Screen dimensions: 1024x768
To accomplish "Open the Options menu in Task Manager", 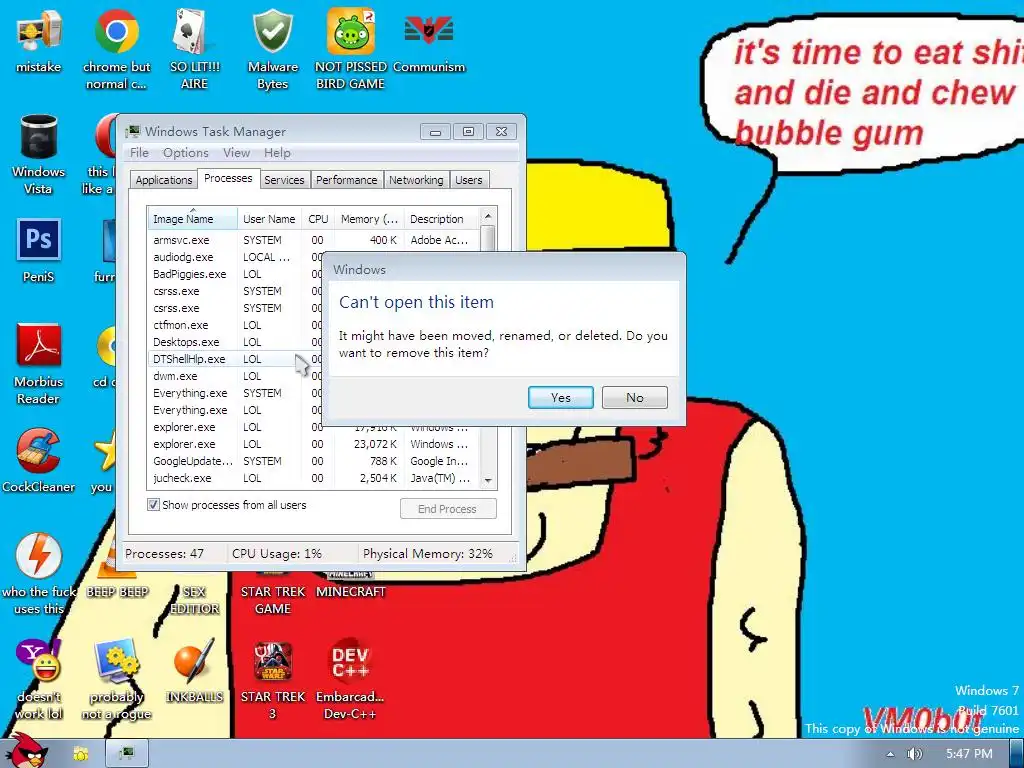I will [185, 153].
